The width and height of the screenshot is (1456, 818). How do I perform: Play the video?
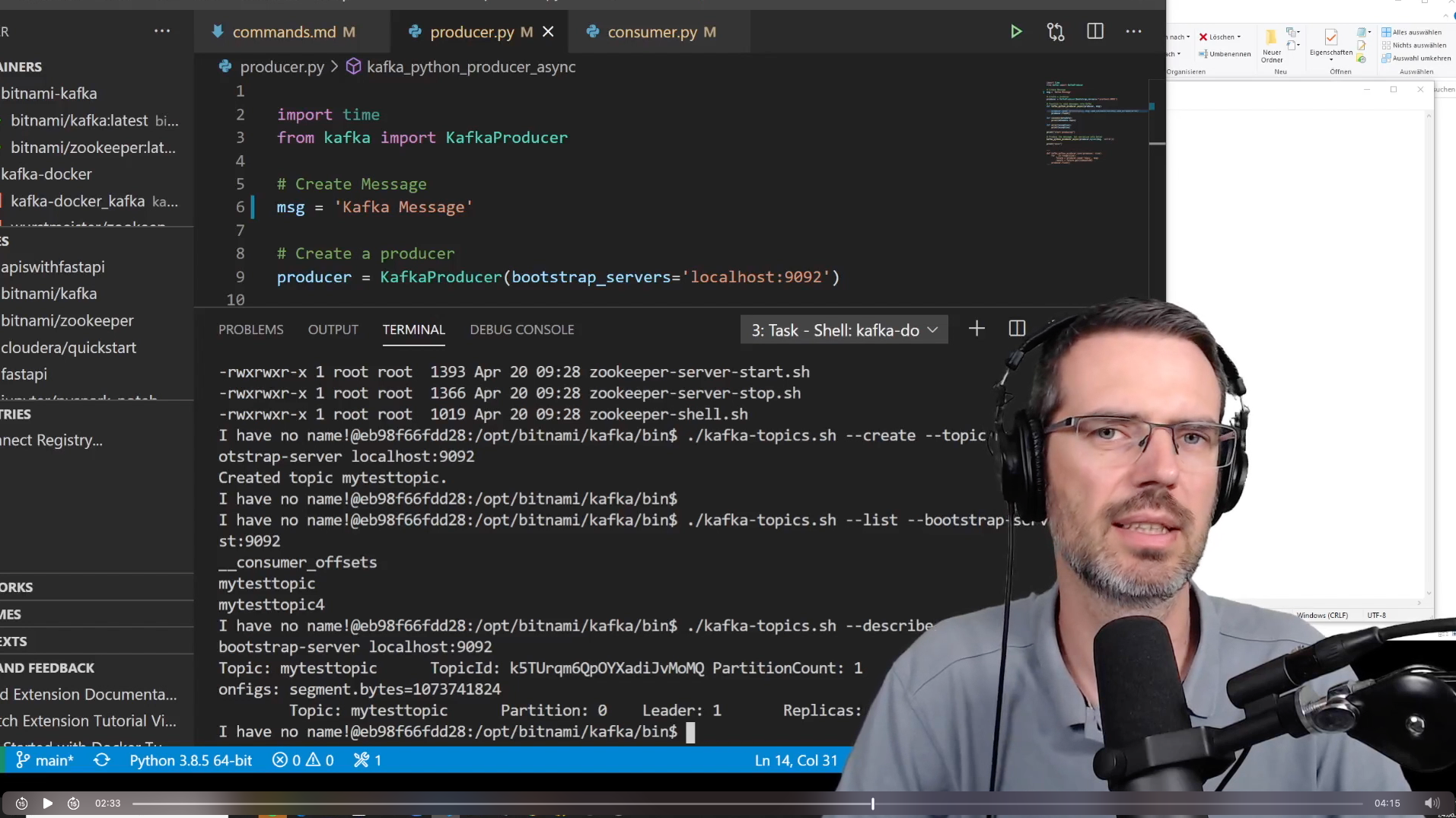(x=47, y=803)
